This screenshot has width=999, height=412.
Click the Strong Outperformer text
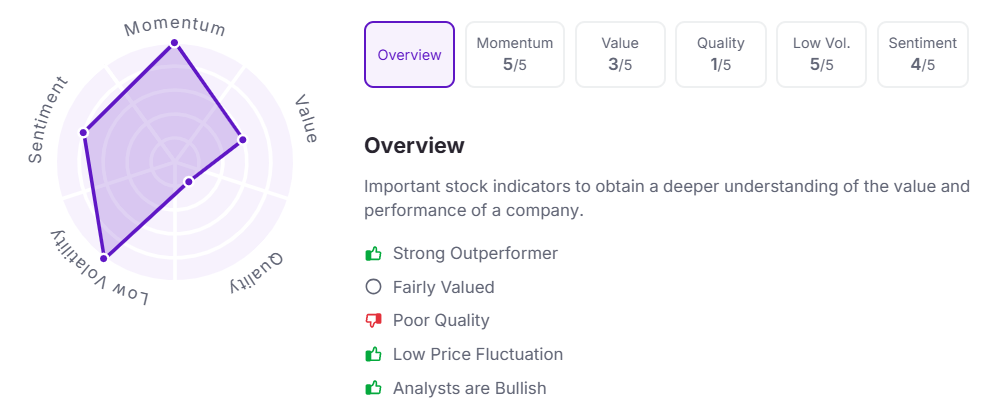475,253
